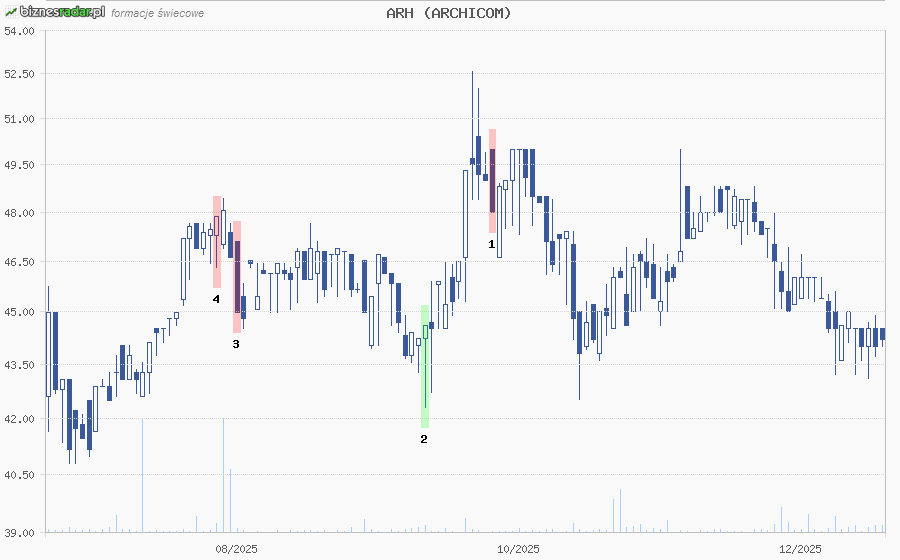Click the 45.00 price axis label

click(20, 312)
